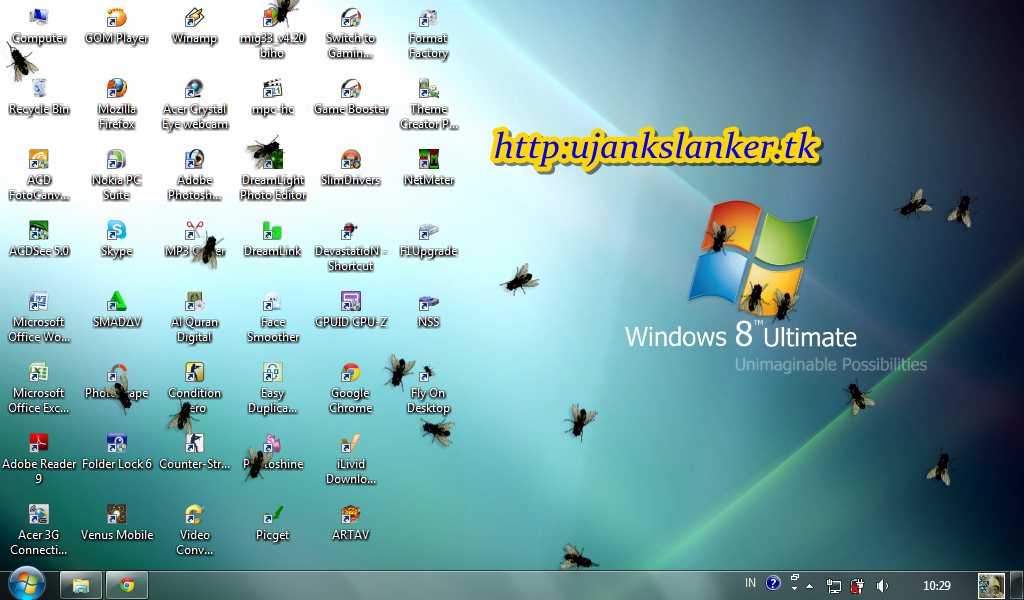Click the NSS desktop icon
The image size is (1024, 600).
(x=428, y=309)
